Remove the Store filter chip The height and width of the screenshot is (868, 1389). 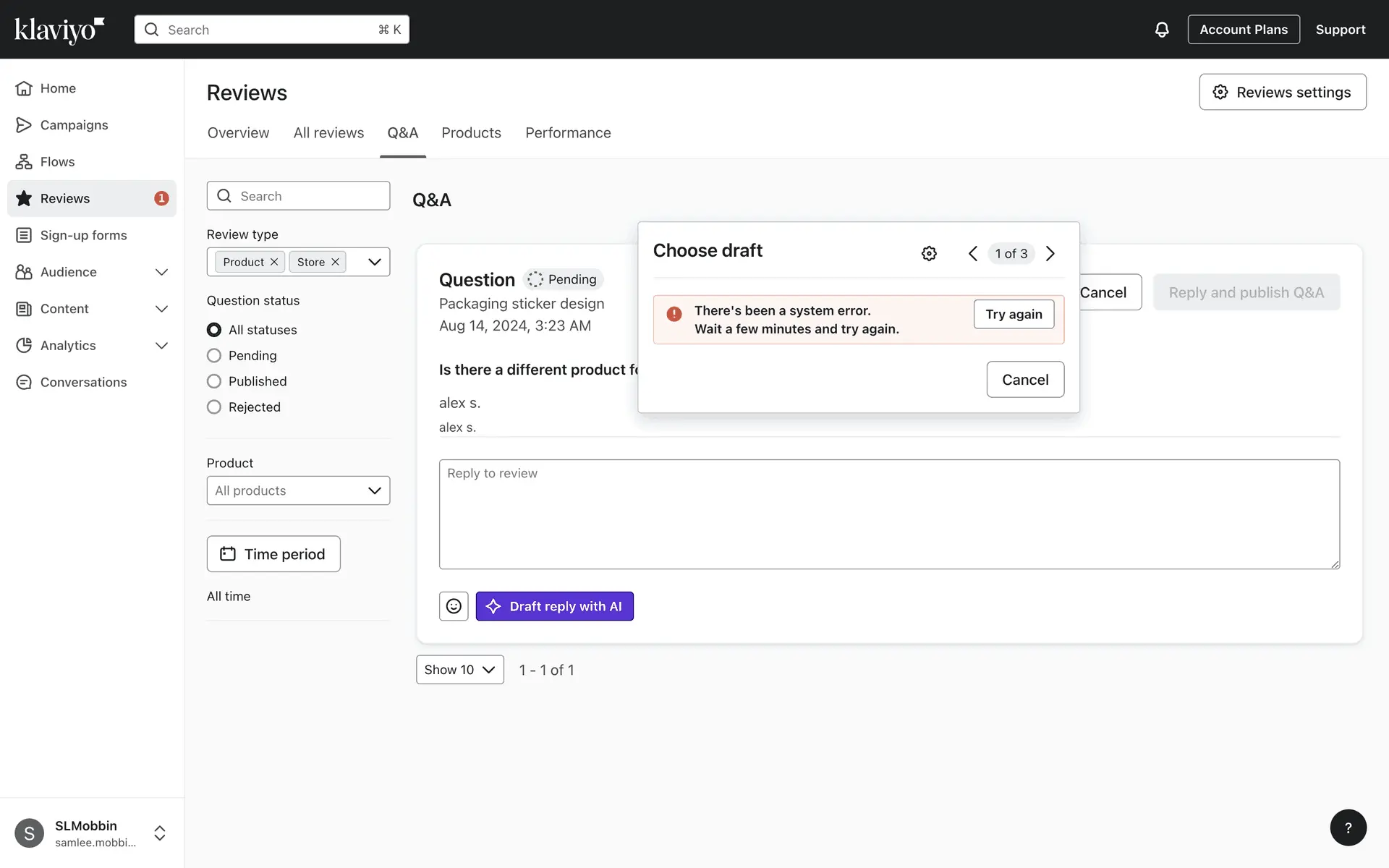click(335, 262)
